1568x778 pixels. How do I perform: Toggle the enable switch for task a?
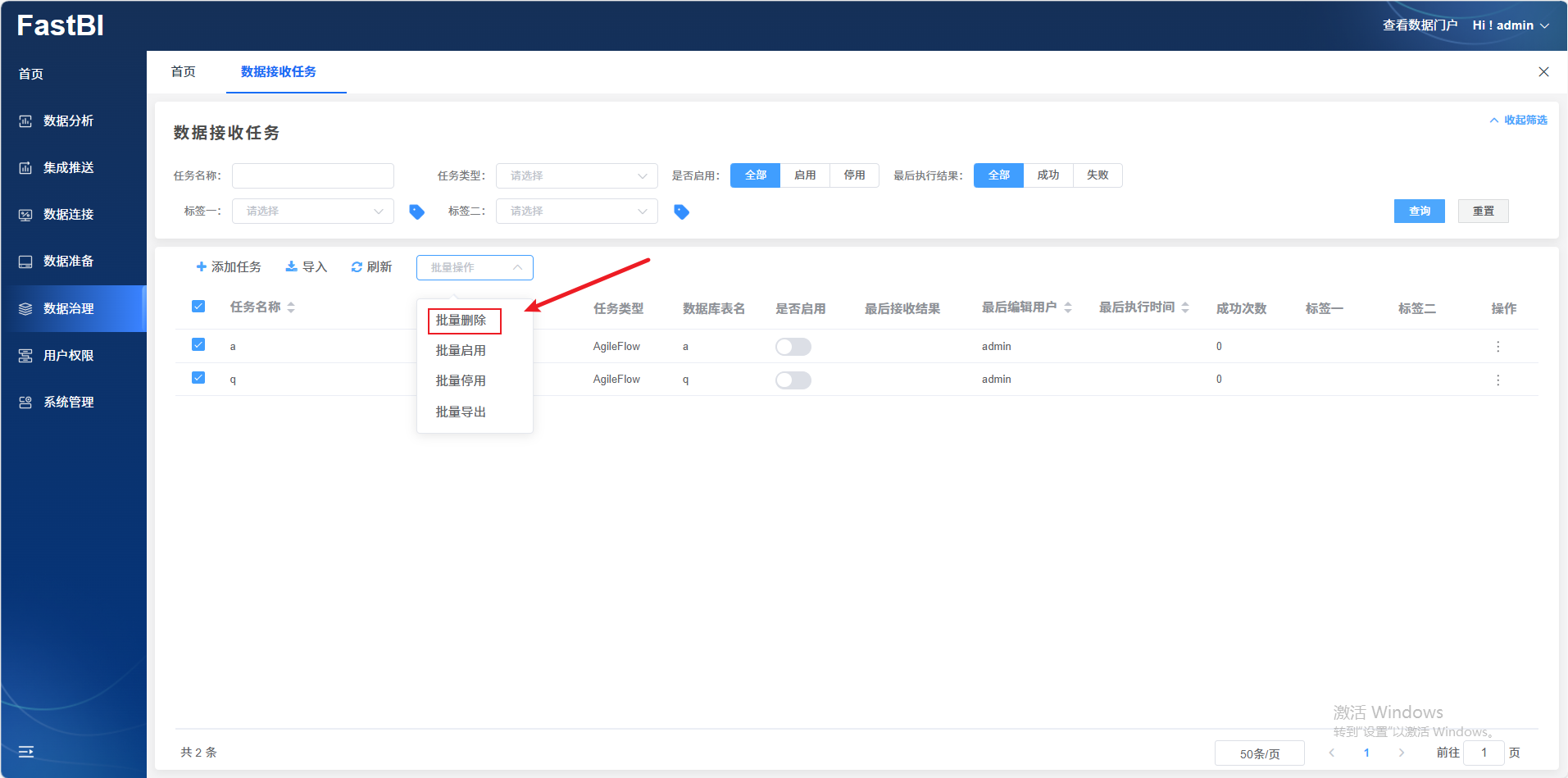(x=793, y=347)
